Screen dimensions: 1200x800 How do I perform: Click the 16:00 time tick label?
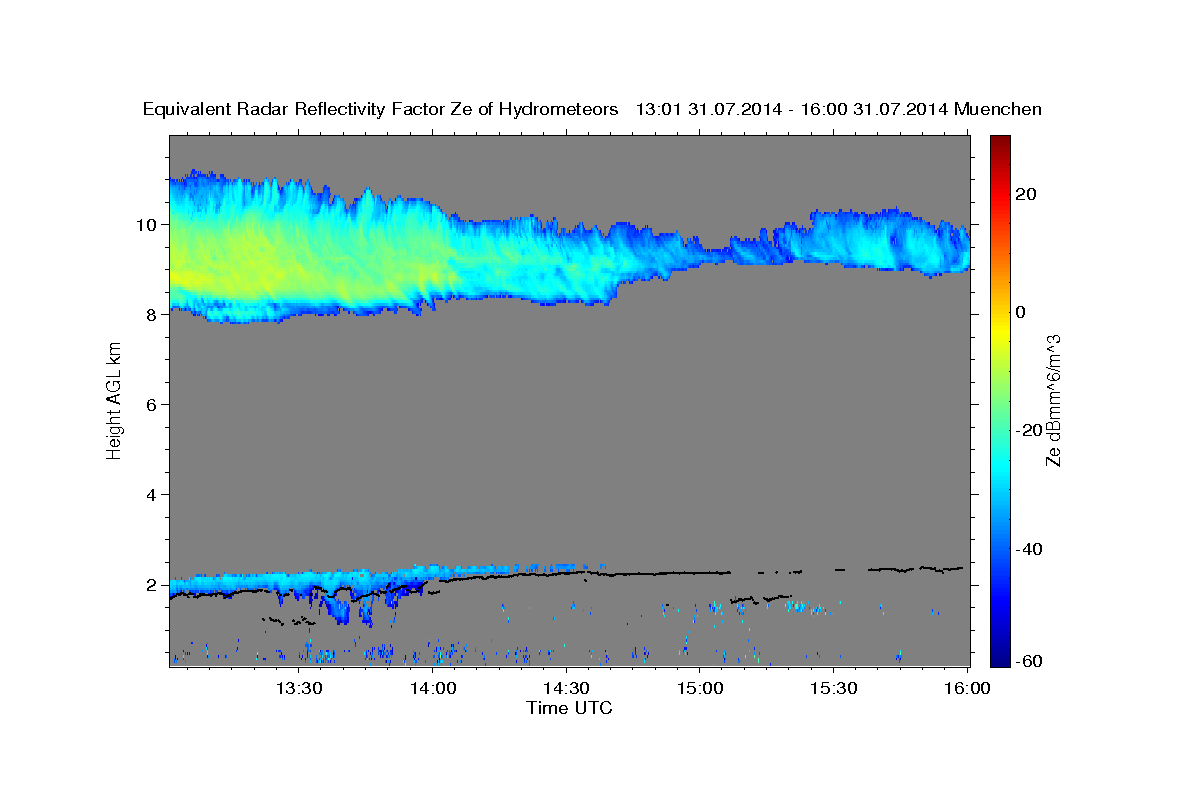click(966, 688)
